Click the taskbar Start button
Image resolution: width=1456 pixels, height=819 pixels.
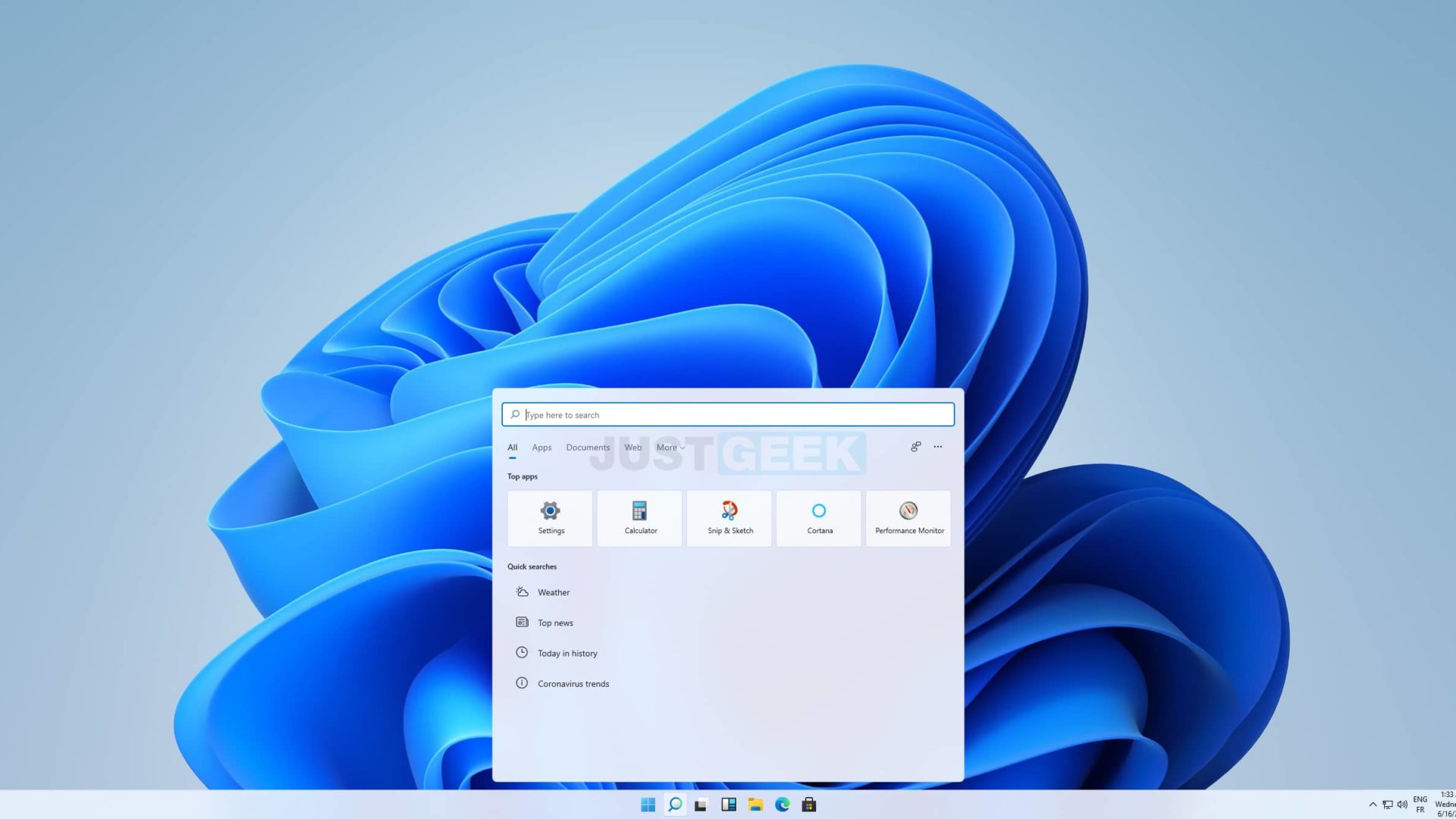(x=648, y=804)
